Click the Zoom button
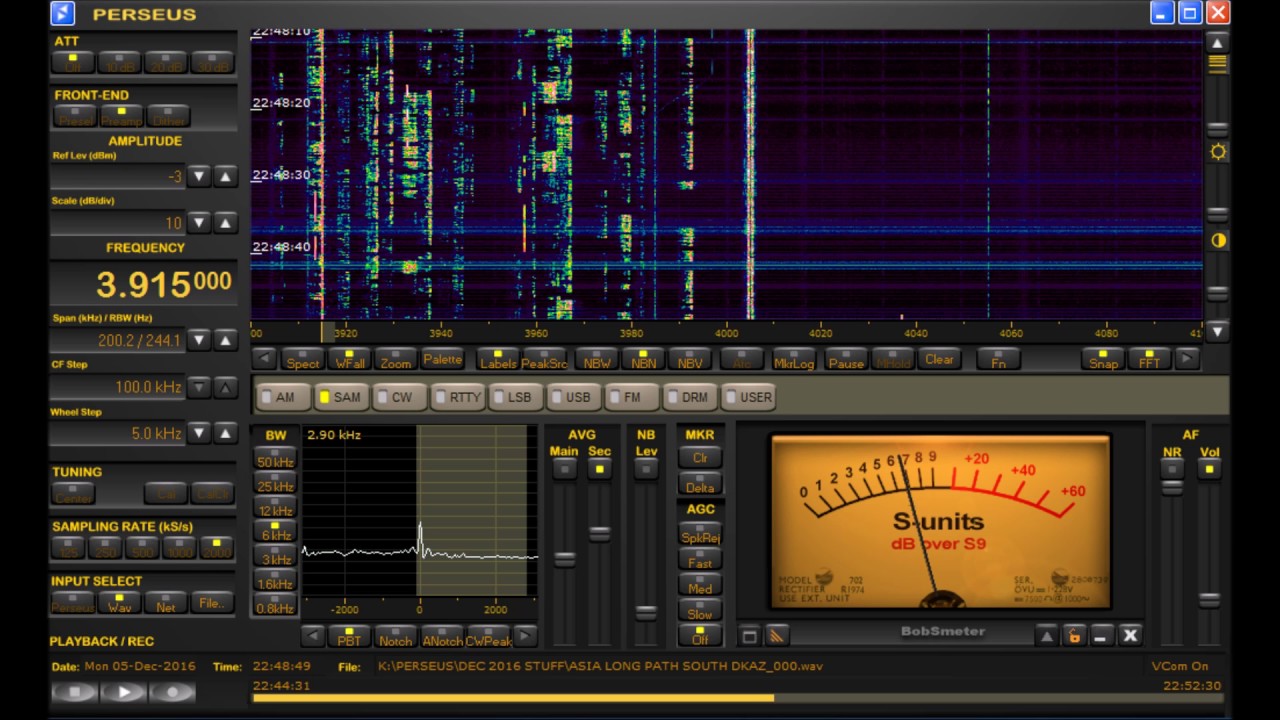This screenshot has height=720, width=1280. click(x=395, y=359)
